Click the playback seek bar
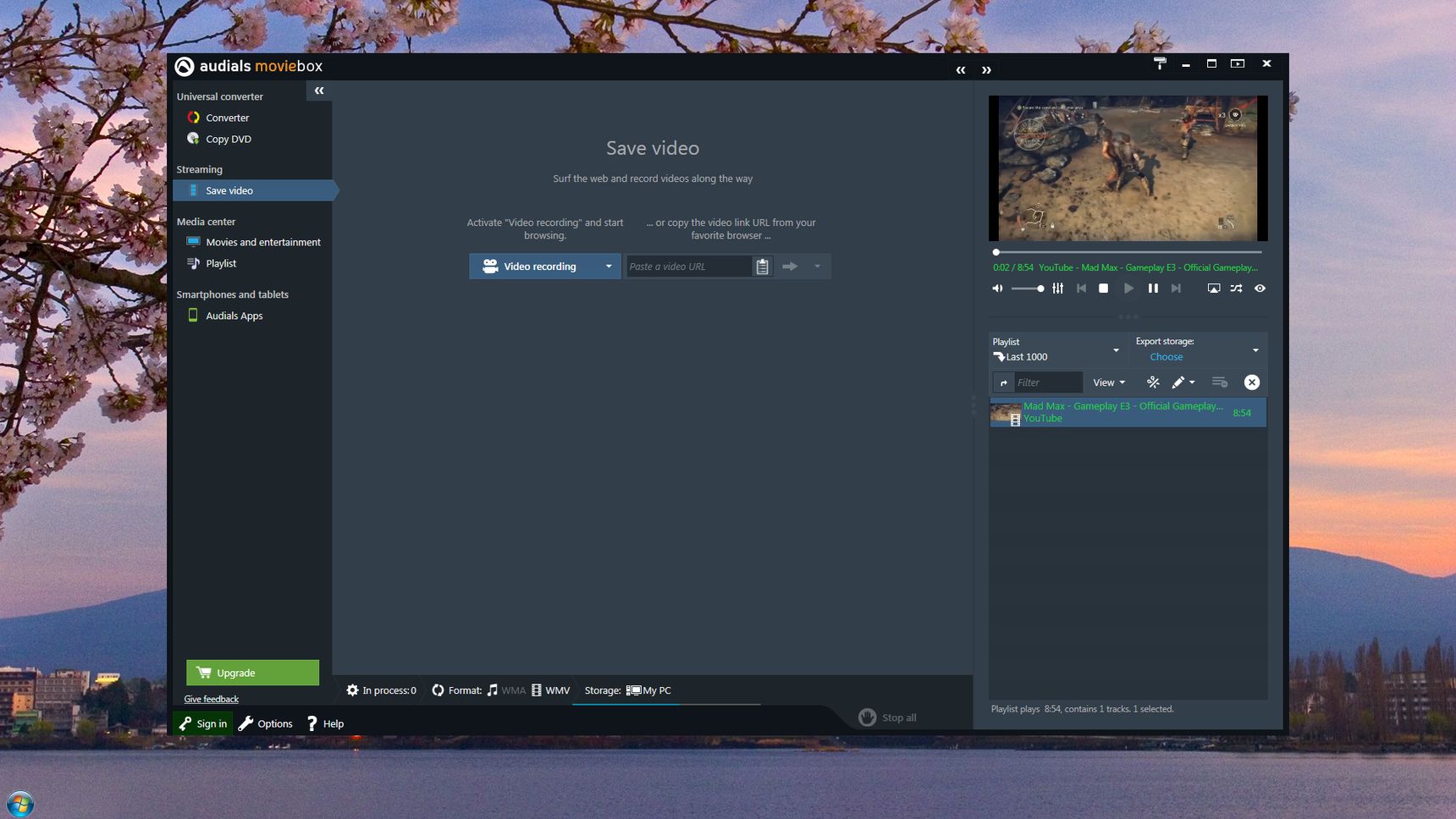This screenshot has width=1456, height=819. tap(1128, 252)
